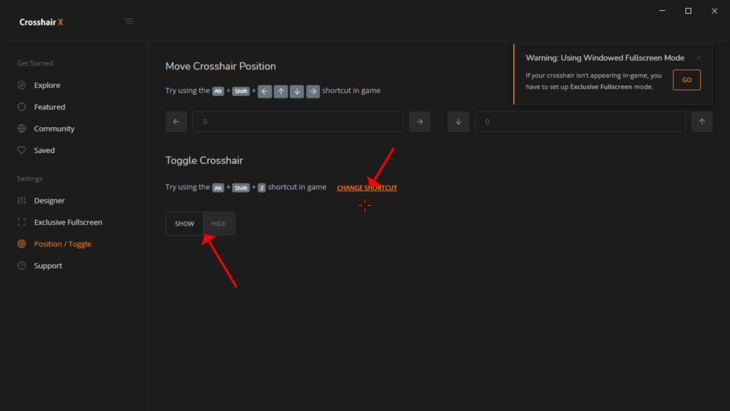Open the Community section
The image size is (730, 411).
pyautogui.click(x=54, y=128)
